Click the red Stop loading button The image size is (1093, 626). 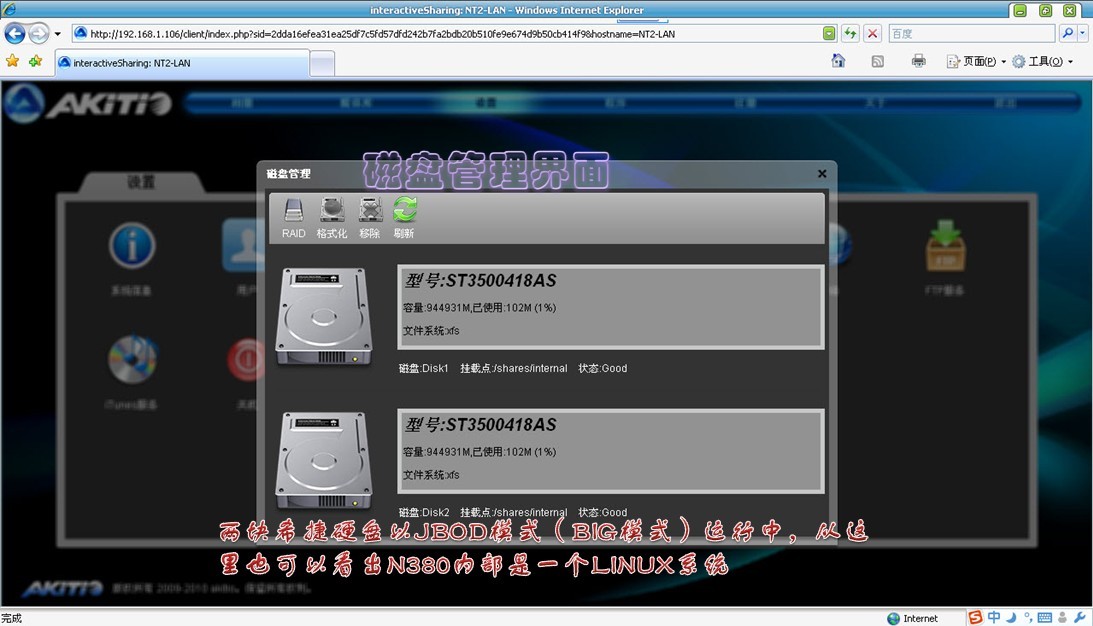[x=872, y=33]
